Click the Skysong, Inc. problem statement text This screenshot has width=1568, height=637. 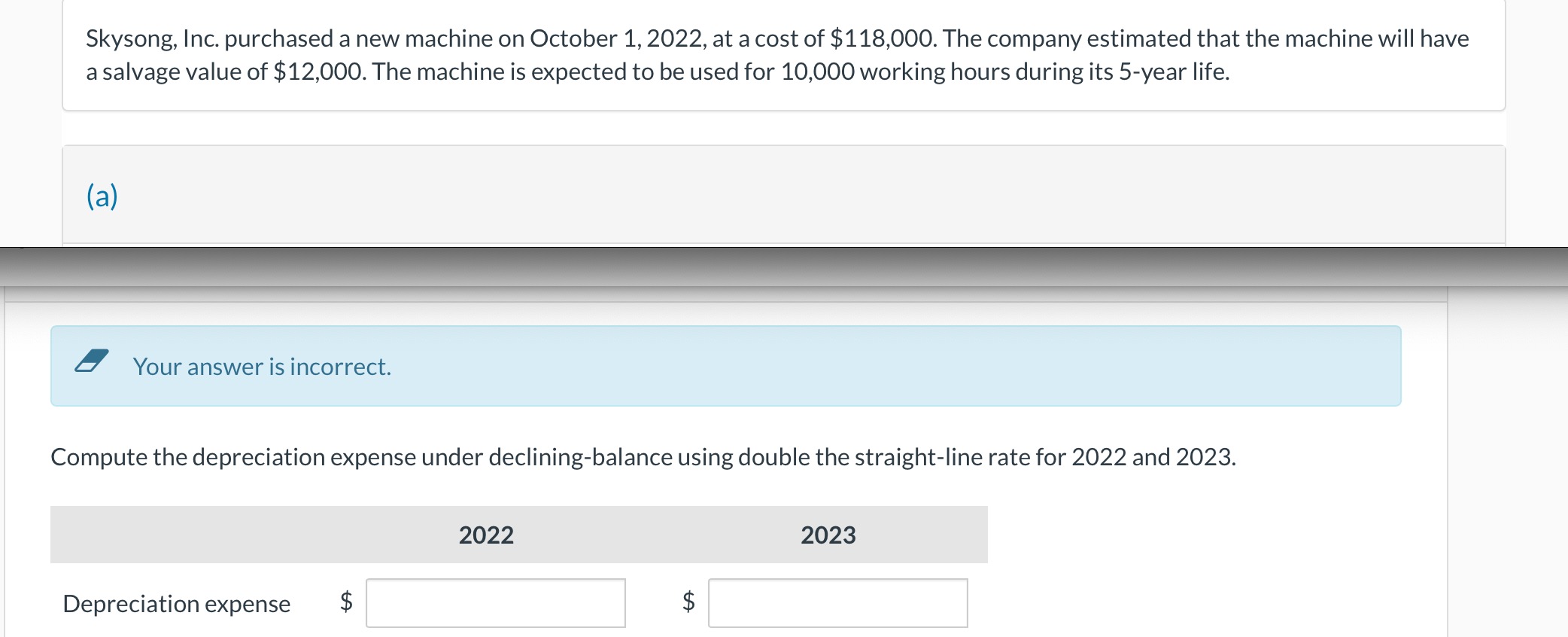[777, 55]
